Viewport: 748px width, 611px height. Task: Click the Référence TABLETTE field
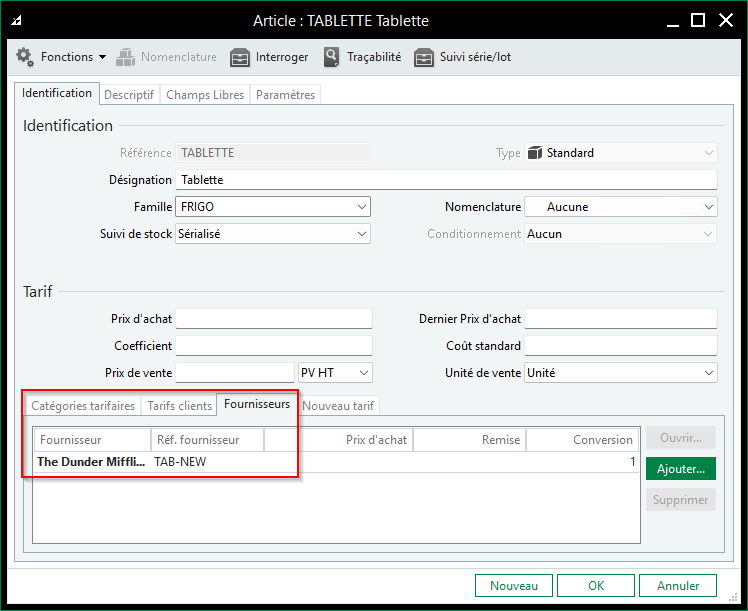pos(273,153)
